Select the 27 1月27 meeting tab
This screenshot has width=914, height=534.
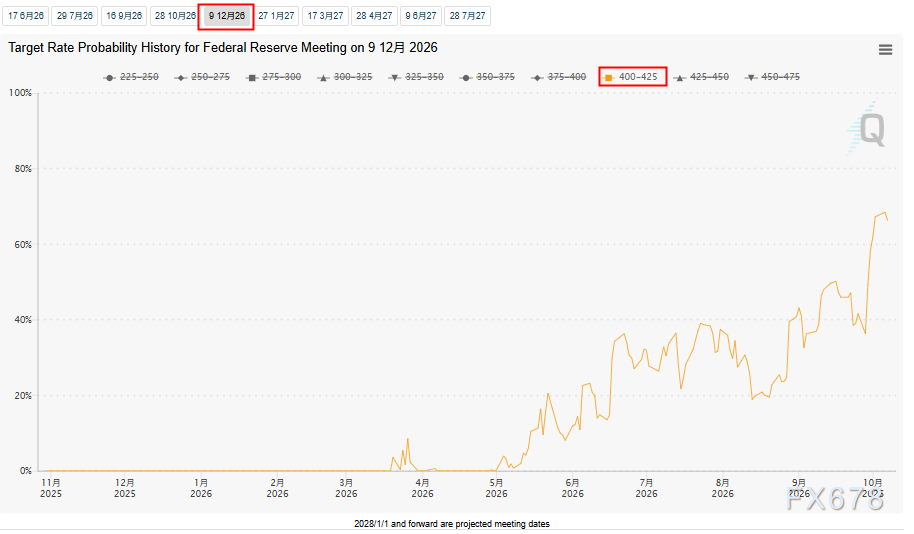[x=276, y=16]
